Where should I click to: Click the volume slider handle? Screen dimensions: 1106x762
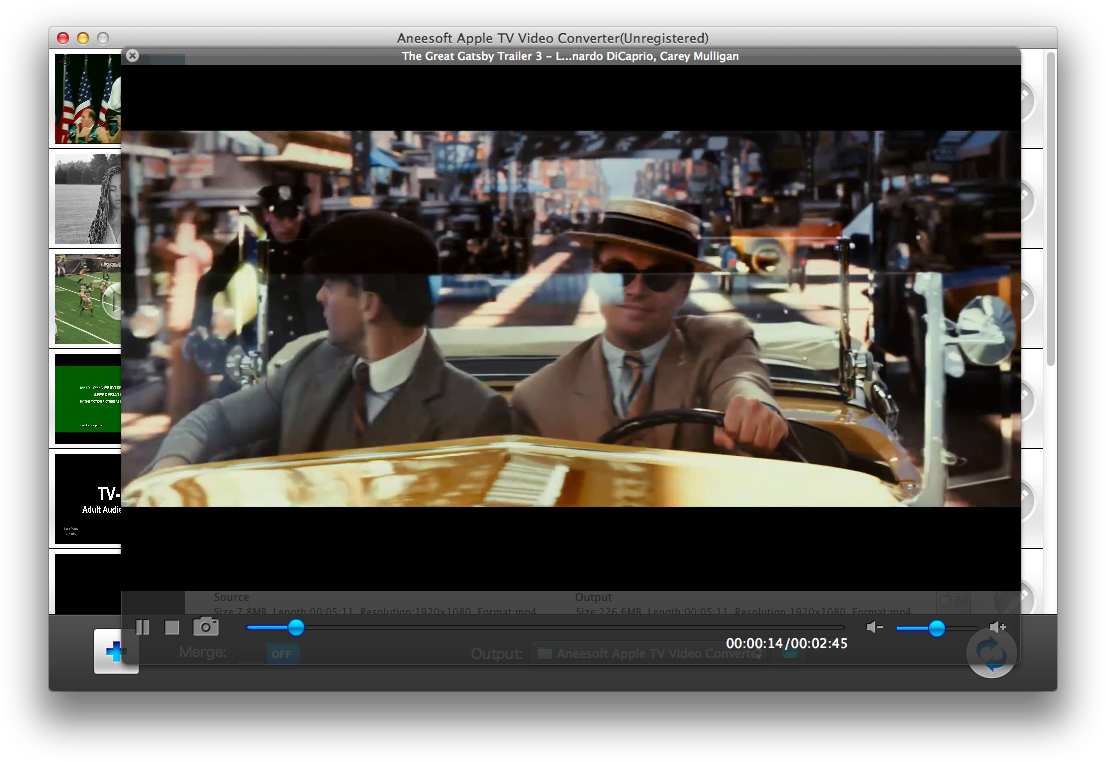pos(937,628)
